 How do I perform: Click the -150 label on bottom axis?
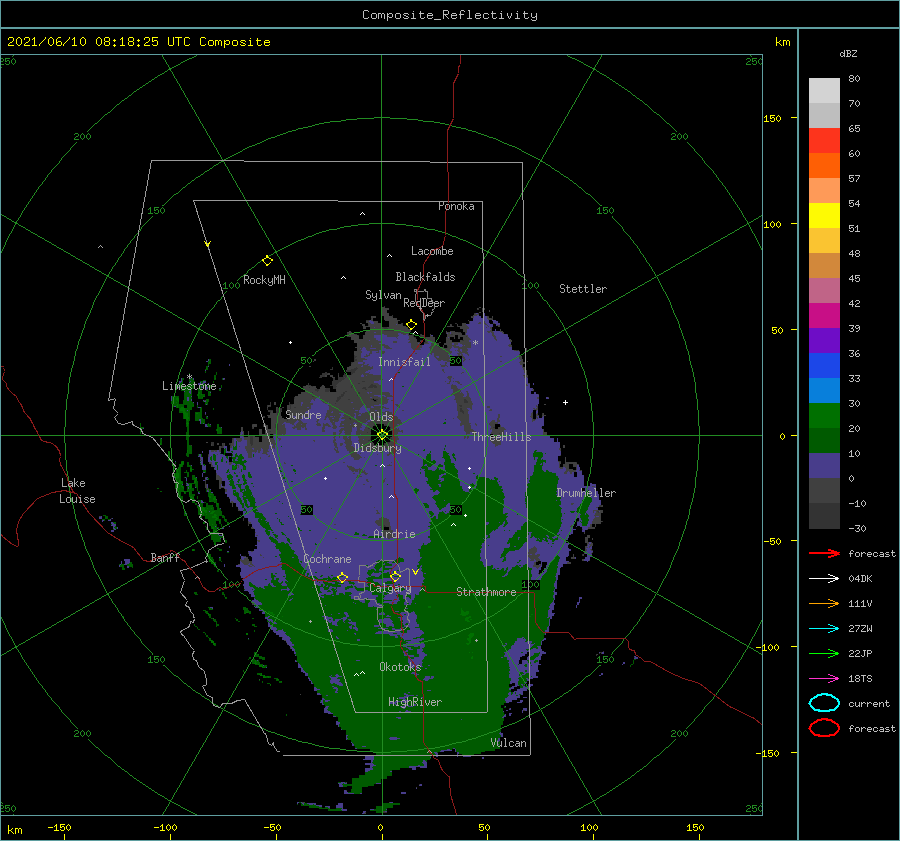coord(59,827)
